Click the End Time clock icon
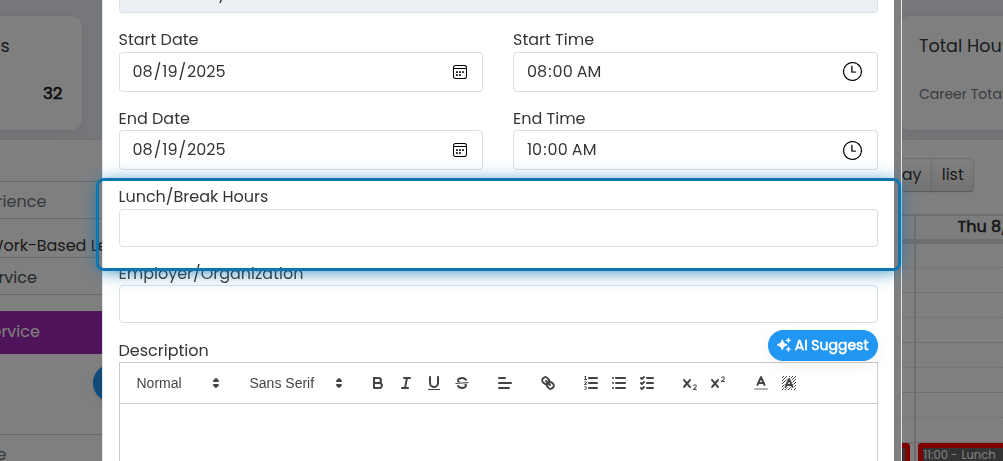 (x=852, y=150)
